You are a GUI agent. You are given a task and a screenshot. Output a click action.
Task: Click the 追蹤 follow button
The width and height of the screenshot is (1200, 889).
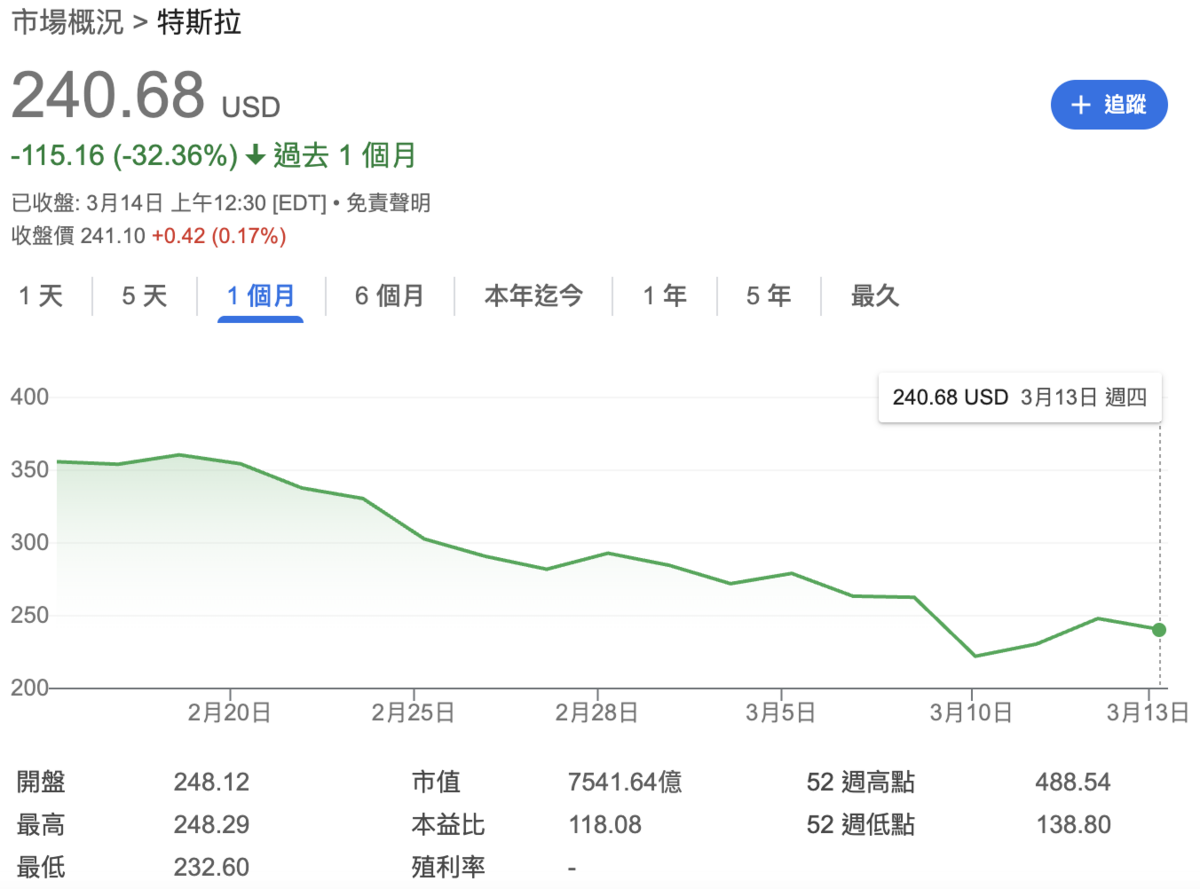(1109, 105)
